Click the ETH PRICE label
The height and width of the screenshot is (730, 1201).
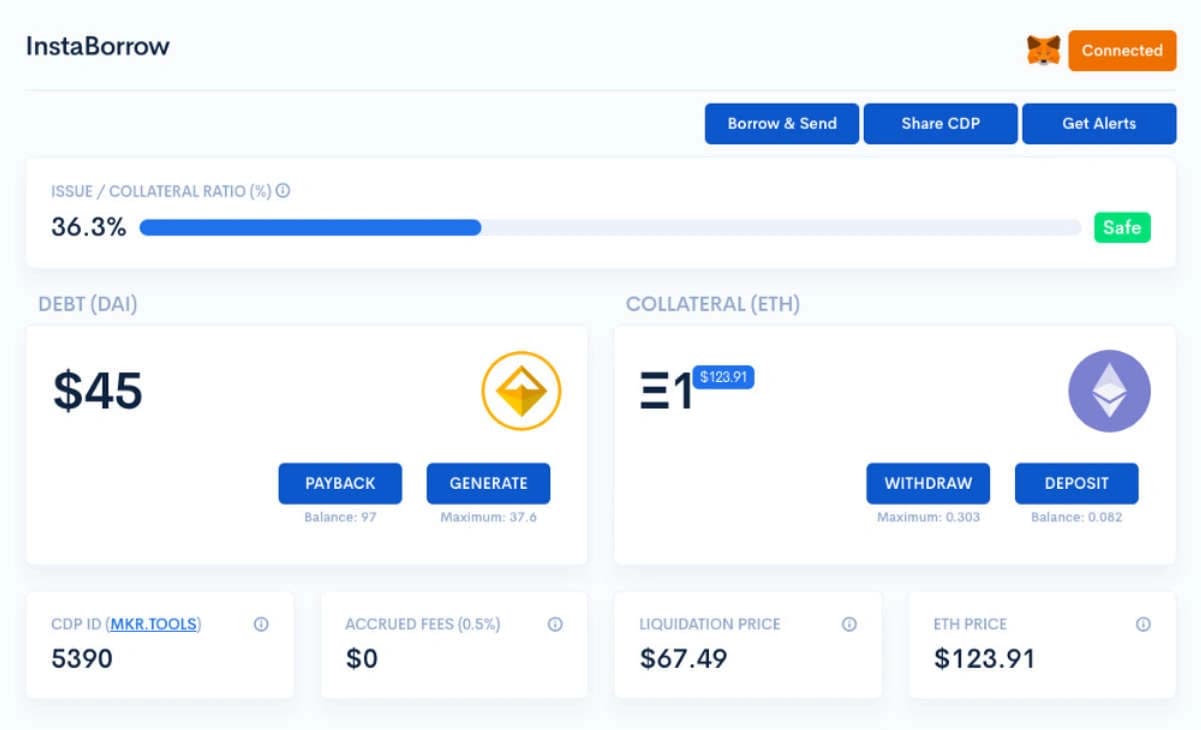(970, 624)
